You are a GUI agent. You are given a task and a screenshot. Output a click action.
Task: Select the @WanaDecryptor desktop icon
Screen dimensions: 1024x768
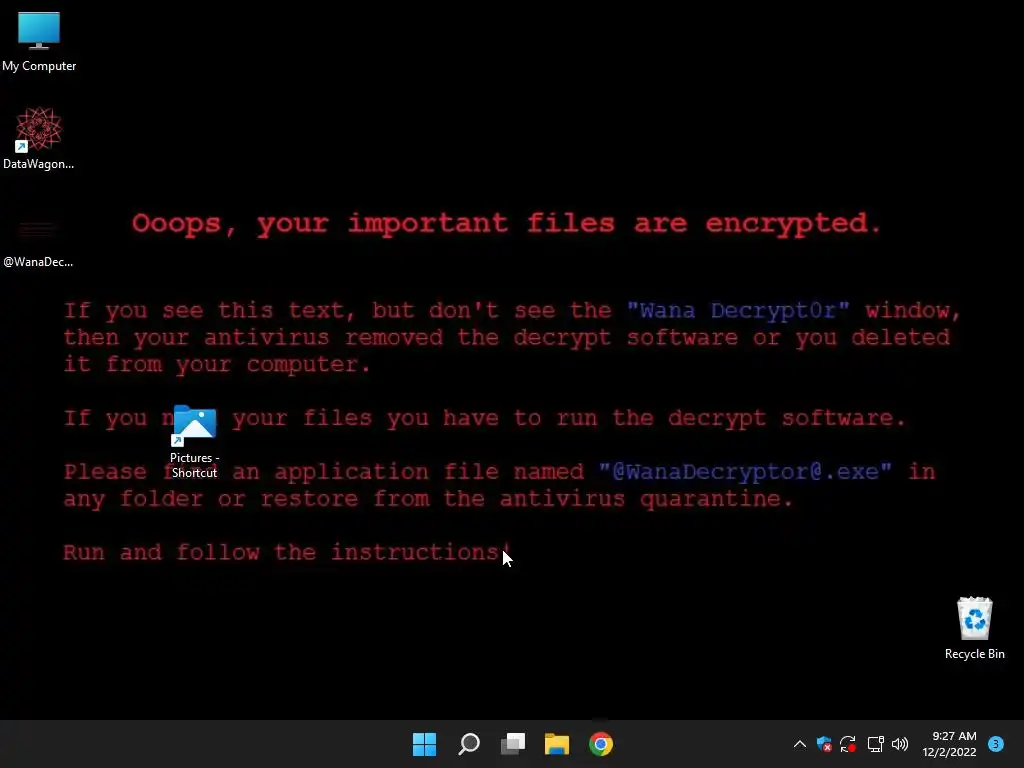pyautogui.click(x=38, y=242)
